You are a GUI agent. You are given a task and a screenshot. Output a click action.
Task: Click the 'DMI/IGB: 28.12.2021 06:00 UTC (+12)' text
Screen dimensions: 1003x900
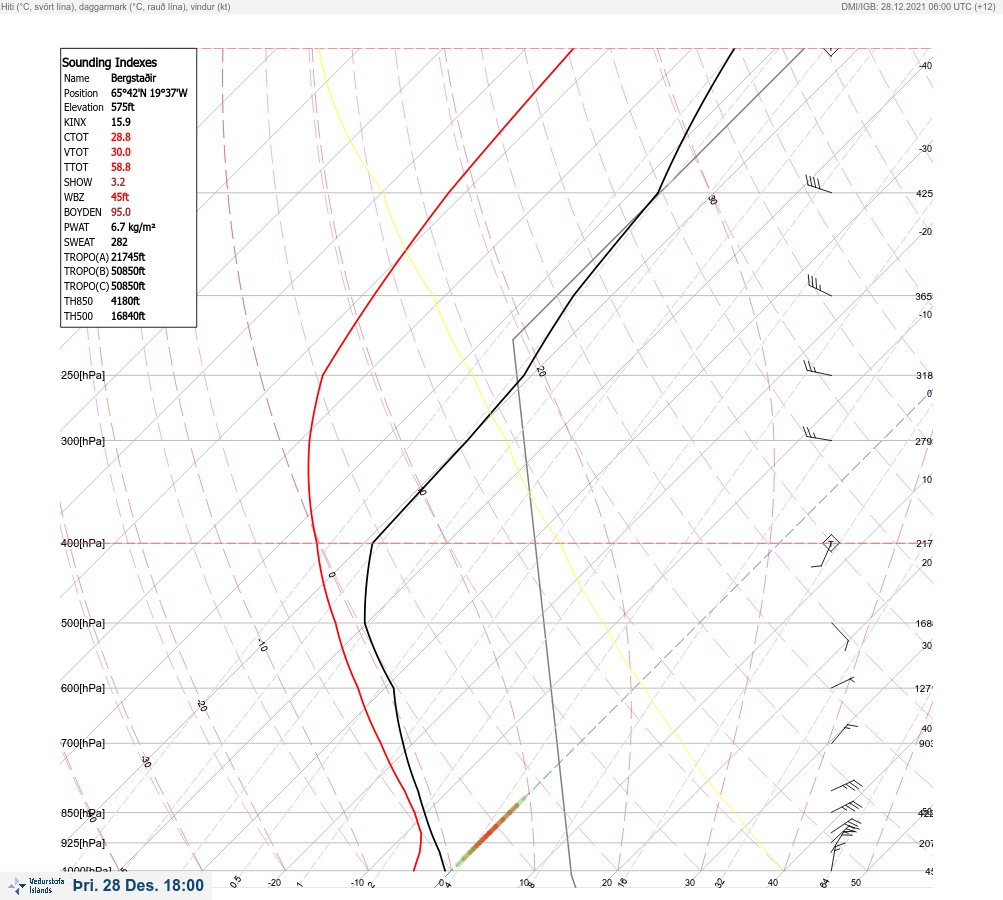point(919,6)
